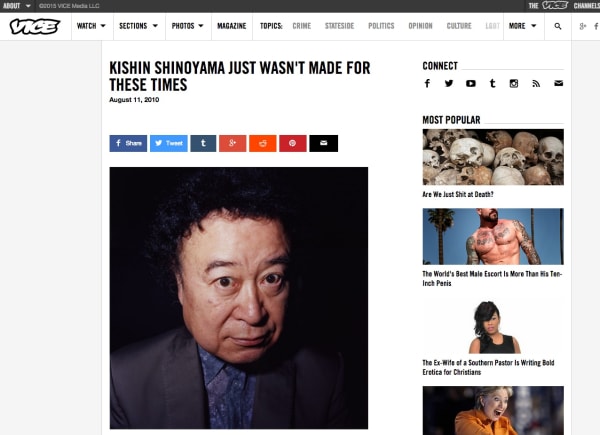Tweet the article with Twitter button
Image resolution: width=600 pixels, height=435 pixels.
[x=169, y=143]
